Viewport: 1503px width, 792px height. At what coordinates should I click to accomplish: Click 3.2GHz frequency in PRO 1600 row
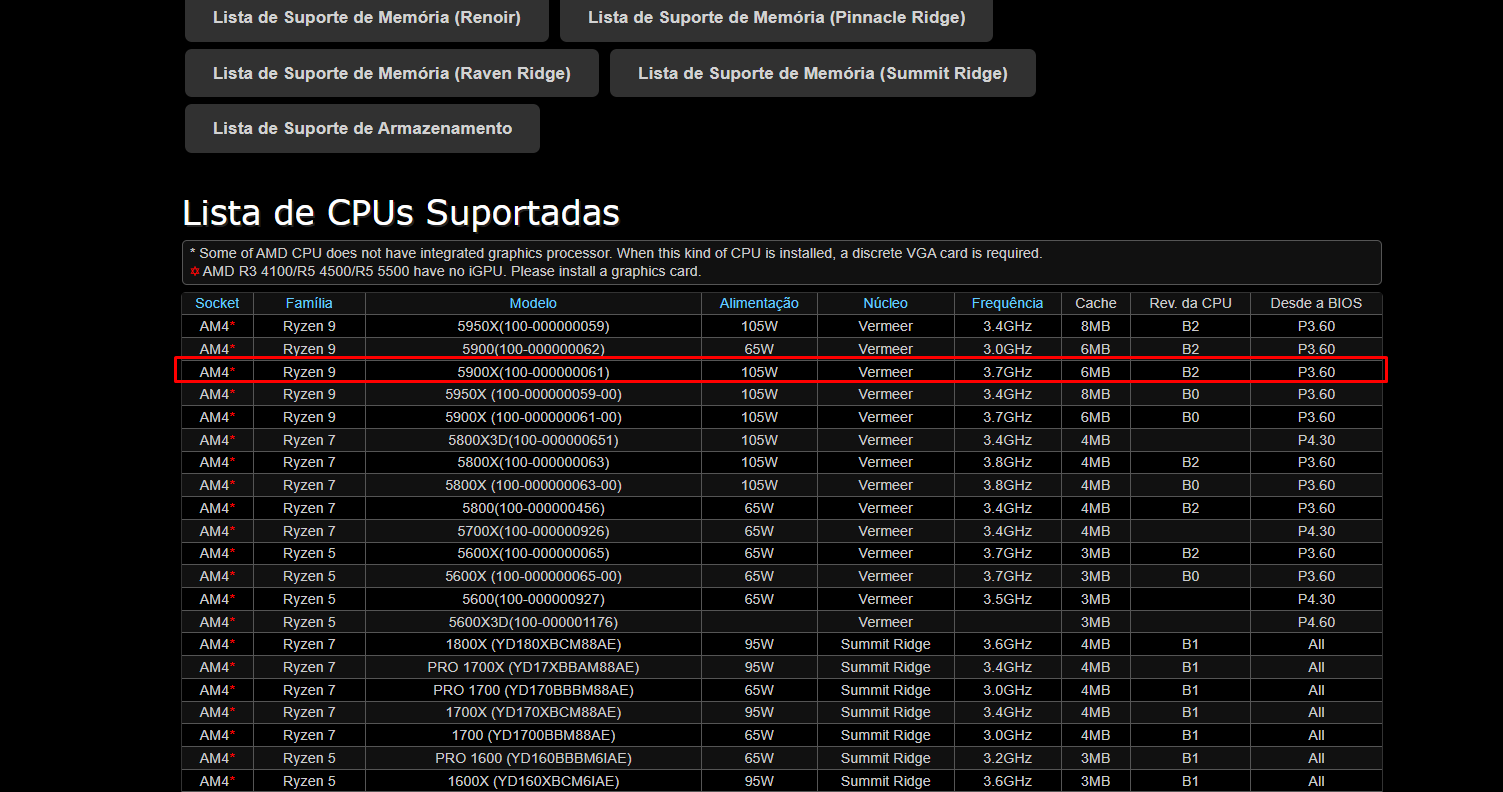point(1007,758)
